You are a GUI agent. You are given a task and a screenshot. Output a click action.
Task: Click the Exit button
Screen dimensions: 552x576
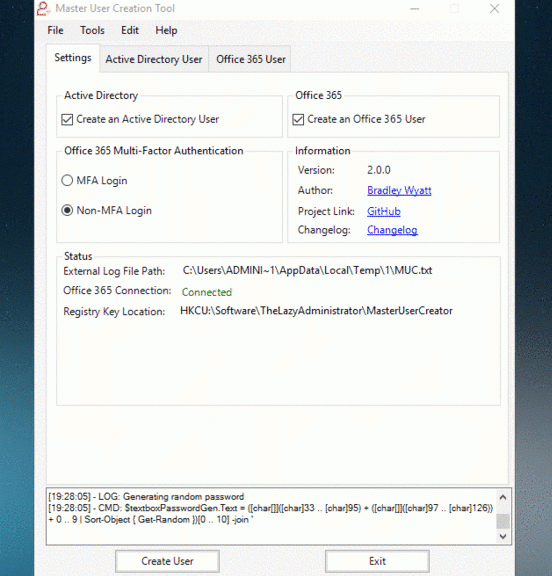click(x=377, y=561)
